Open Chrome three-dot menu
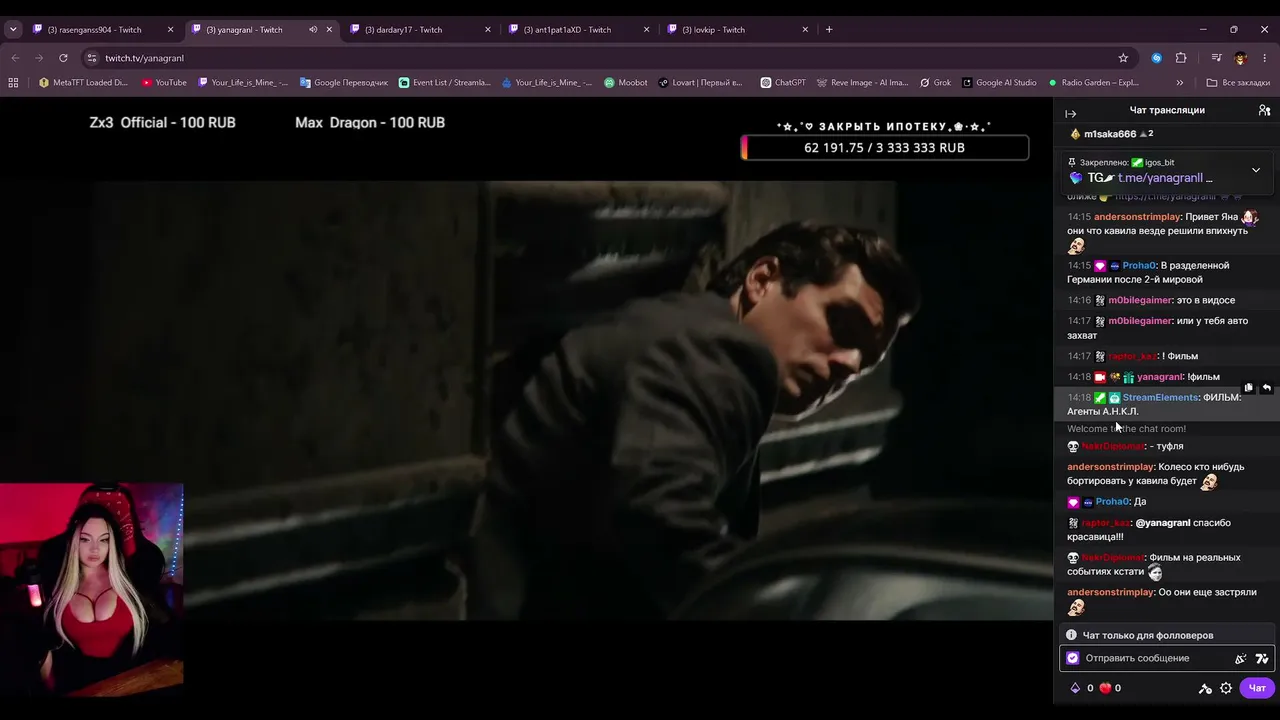1280x720 pixels. click(1264, 58)
